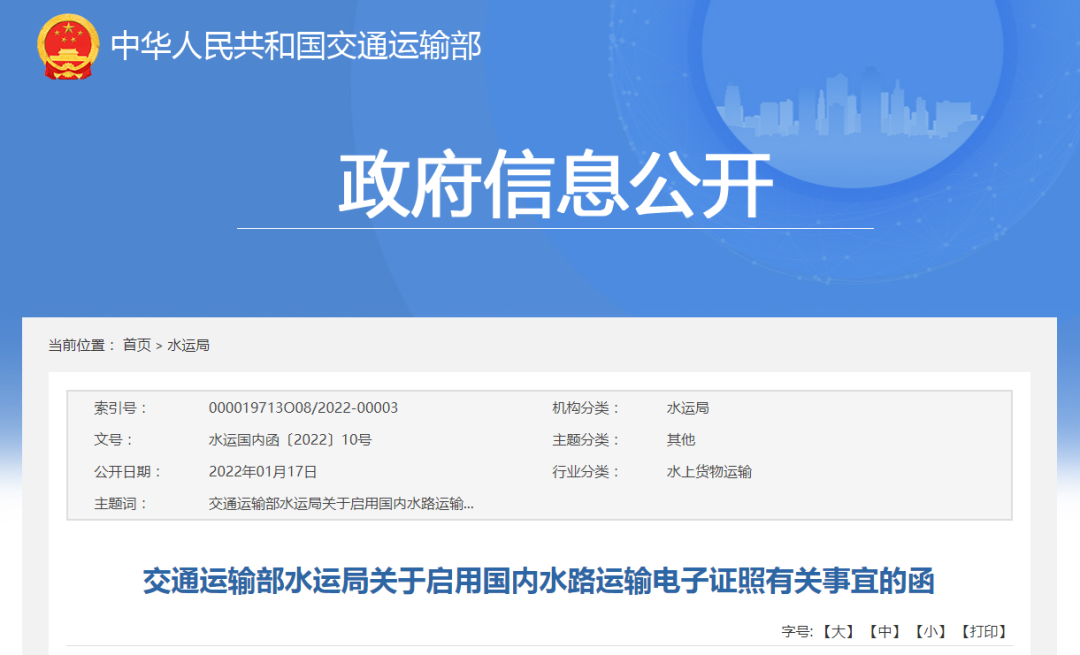Select publication date 2022年01月17日
1080x655 pixels.
pos(262,472)
